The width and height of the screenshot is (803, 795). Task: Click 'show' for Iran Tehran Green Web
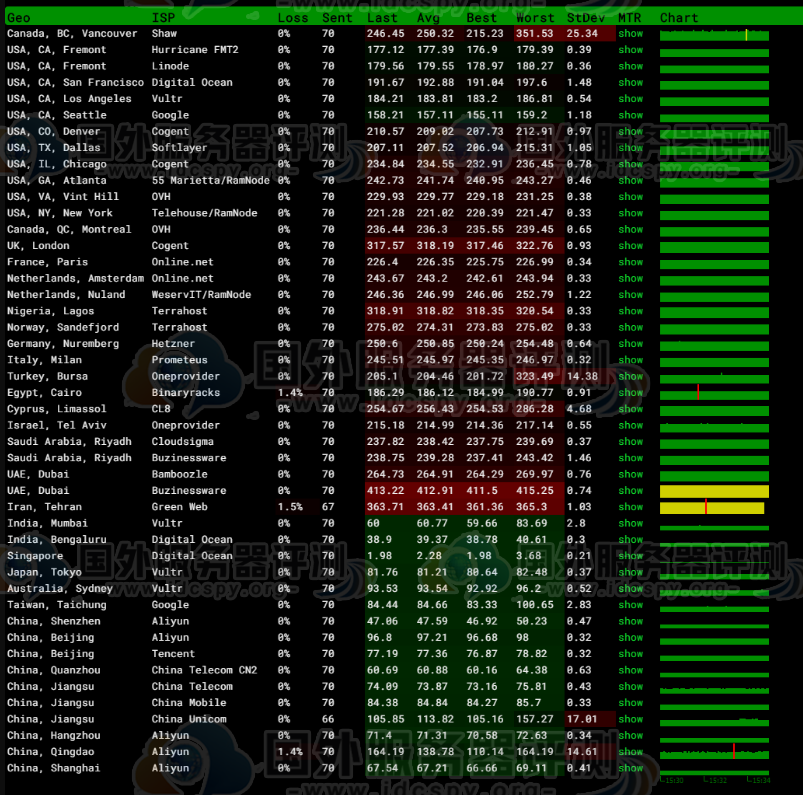coord(630,507)
